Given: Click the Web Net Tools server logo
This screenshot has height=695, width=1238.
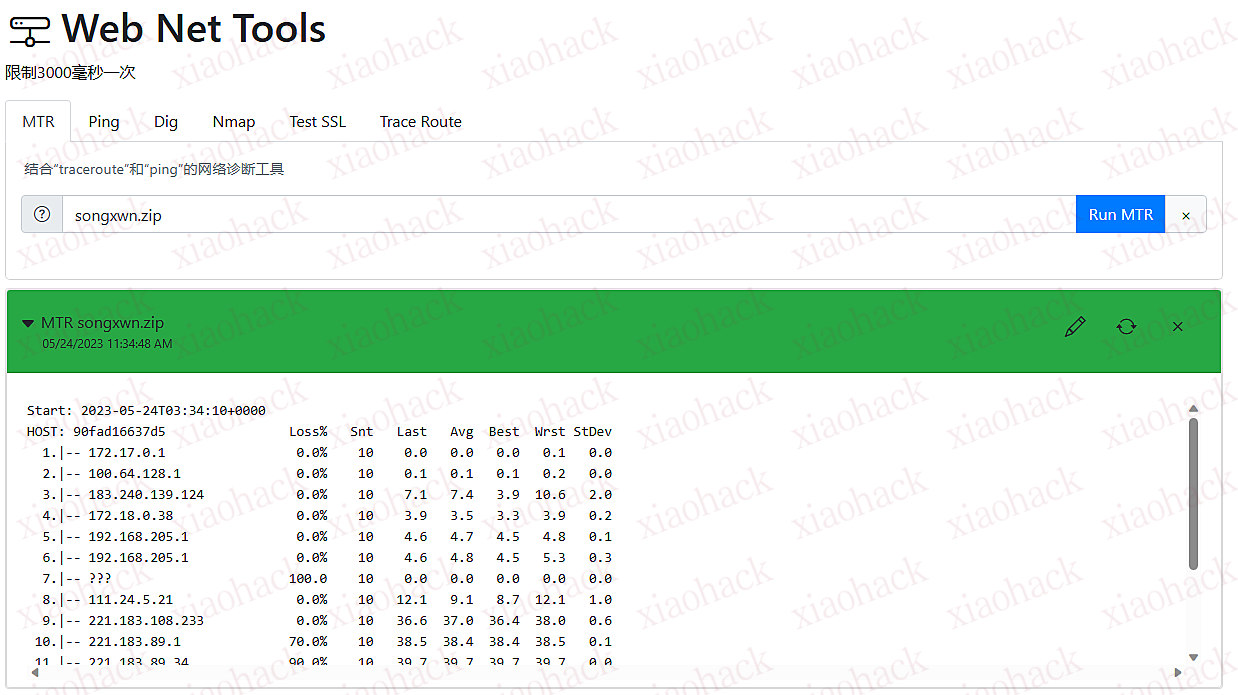Looking at the screenshot, I should tap(29, 28).
